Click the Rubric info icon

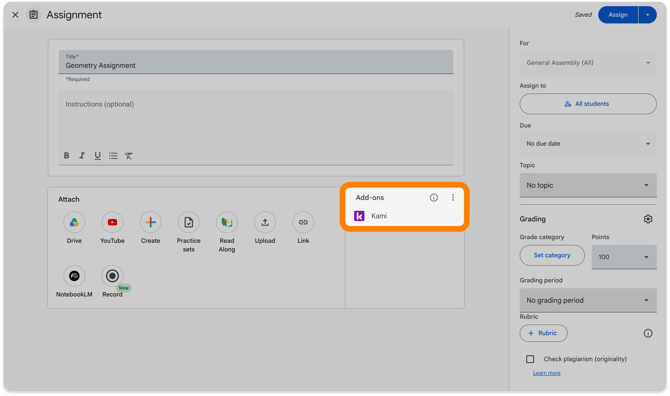tap(648, 333)
